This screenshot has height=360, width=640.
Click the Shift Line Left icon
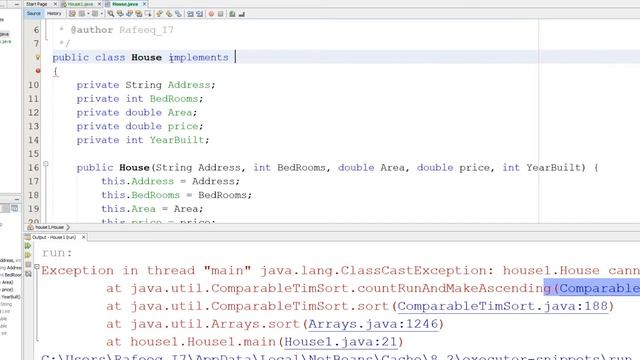click(x=190, y=14)
